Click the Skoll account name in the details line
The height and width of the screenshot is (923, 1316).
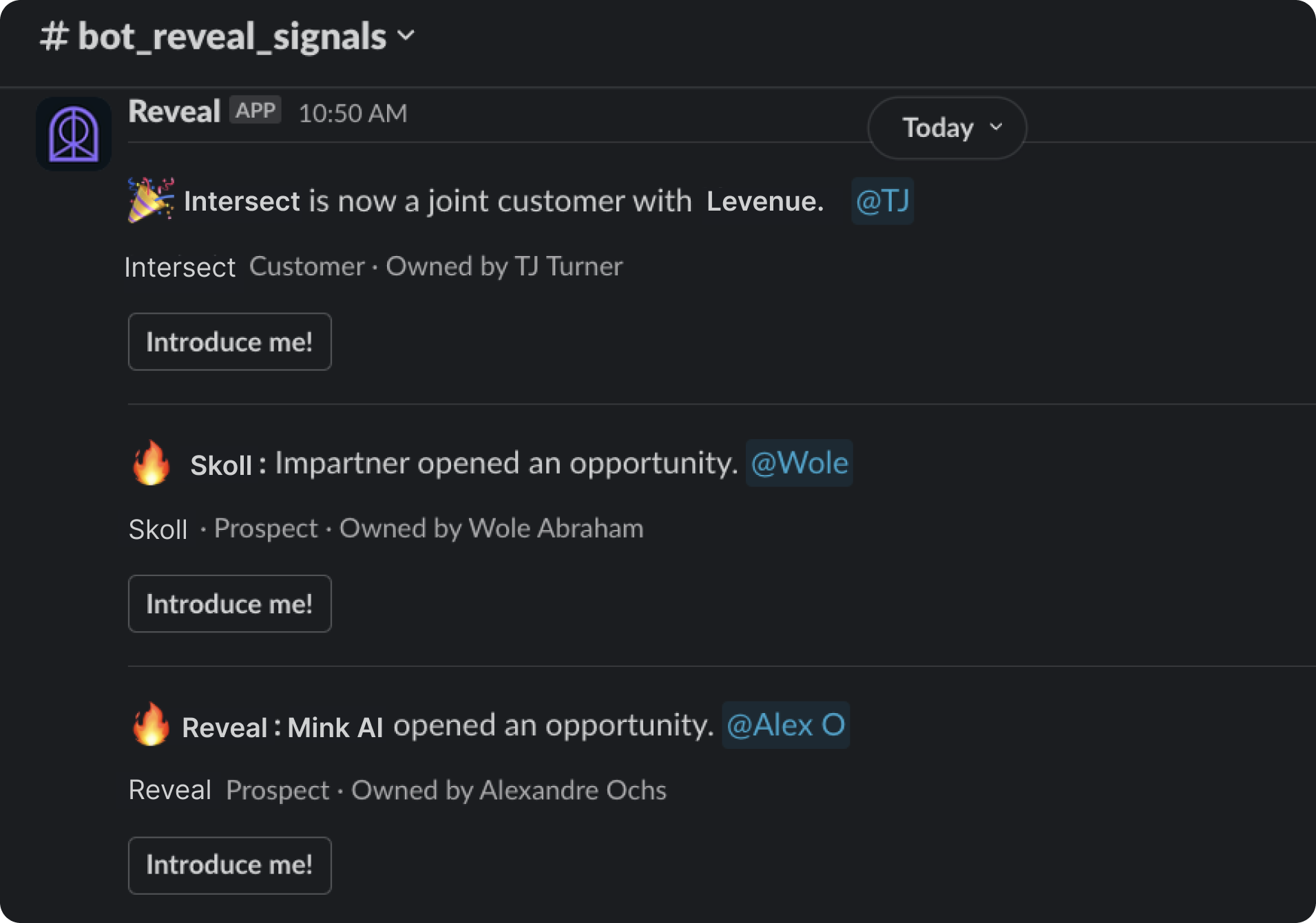[x=158, y=529]
